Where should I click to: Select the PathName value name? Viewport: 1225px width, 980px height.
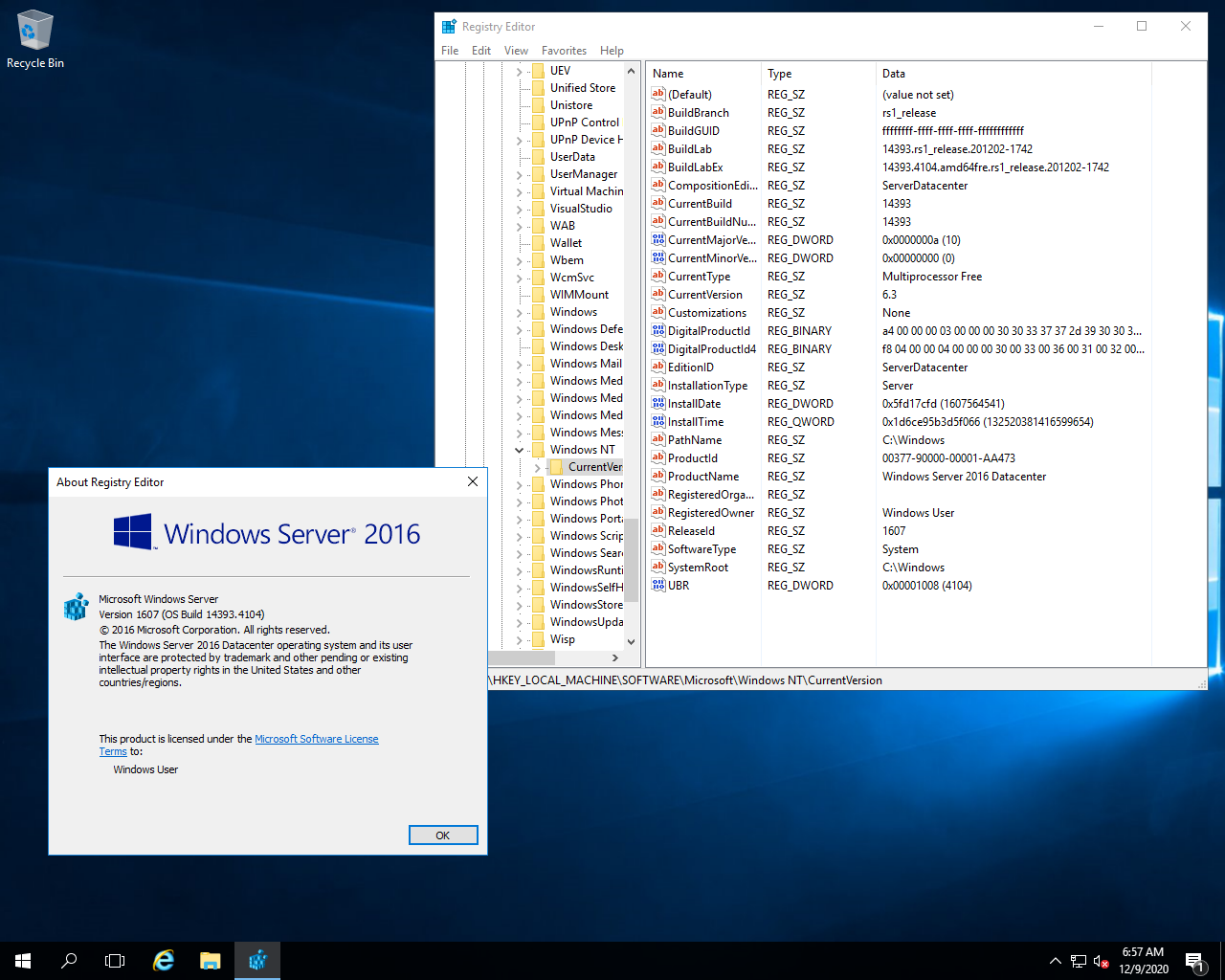point(695,440)
